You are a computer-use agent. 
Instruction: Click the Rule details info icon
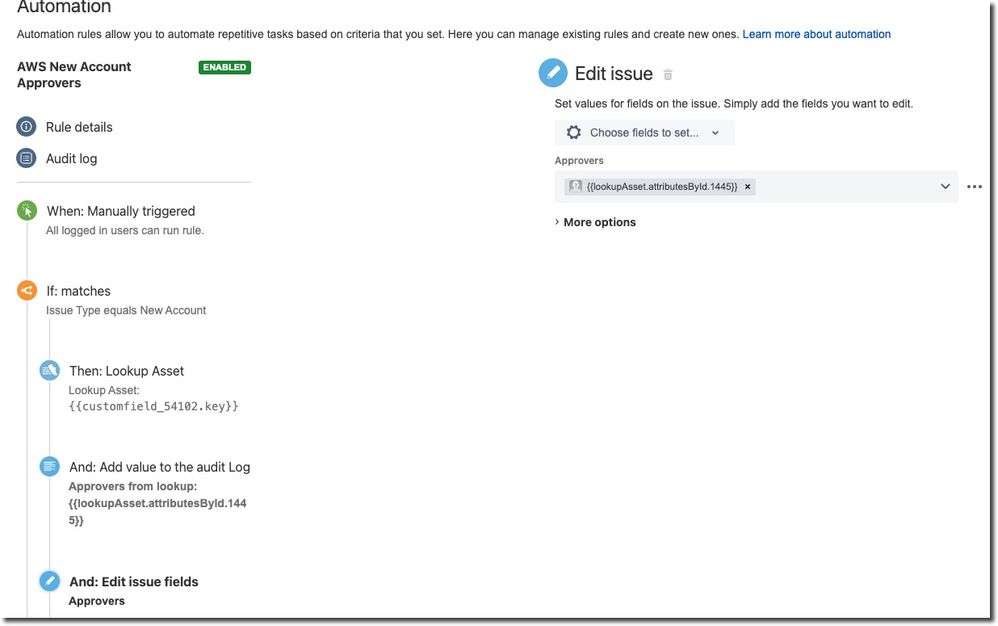[26, 127]
